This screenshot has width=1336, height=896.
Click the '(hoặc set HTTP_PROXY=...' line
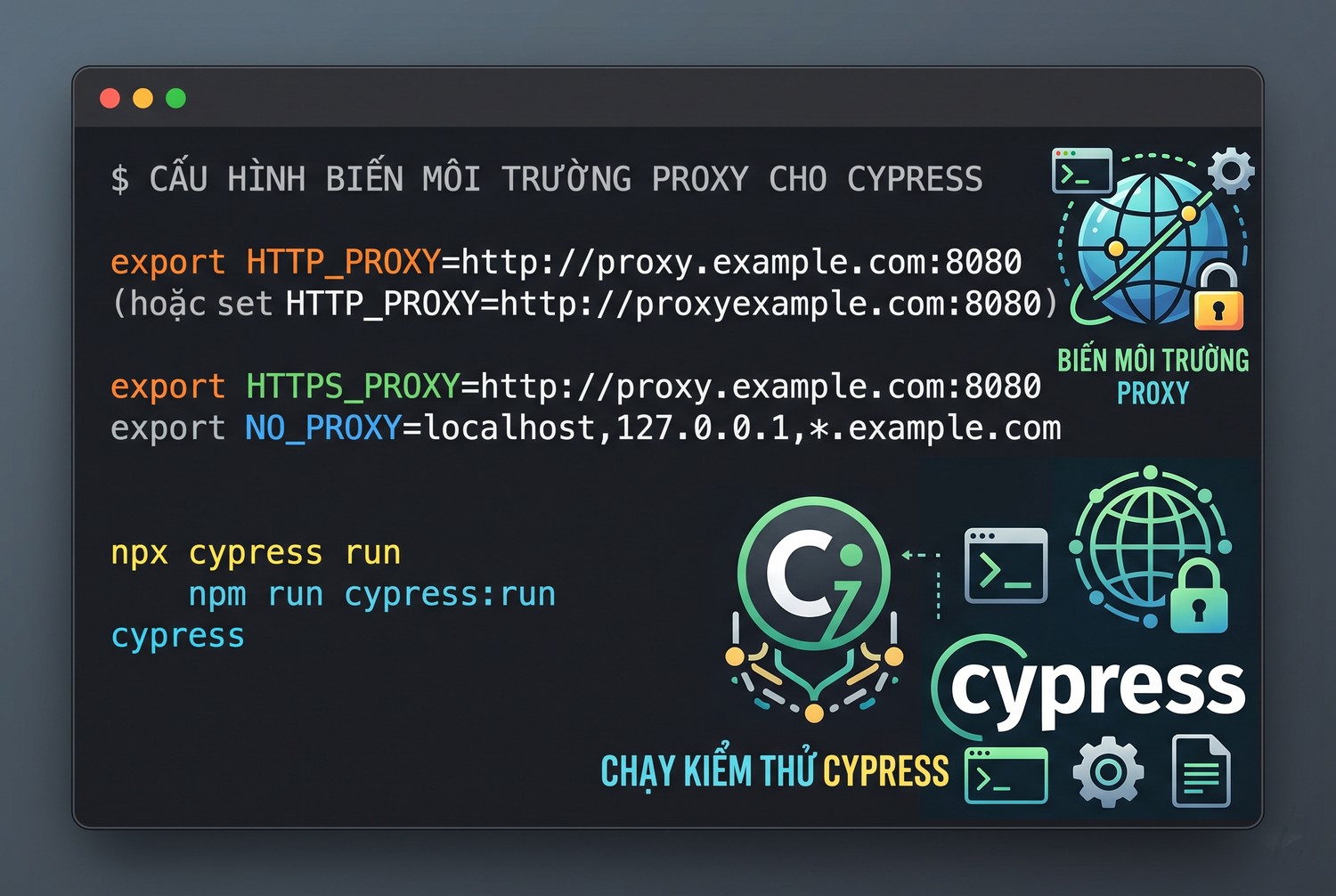pyautogui.click(x=585, y=305)
